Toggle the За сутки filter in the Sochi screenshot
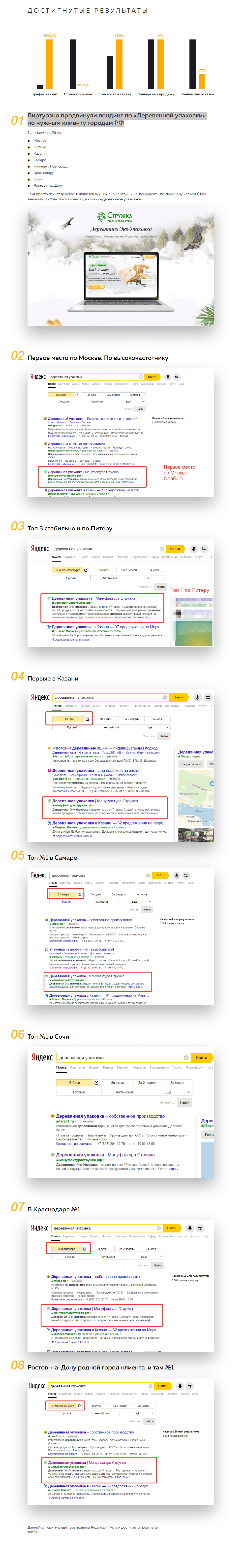The width and height of the screenshot is (245, 1568). (117, 1082)
